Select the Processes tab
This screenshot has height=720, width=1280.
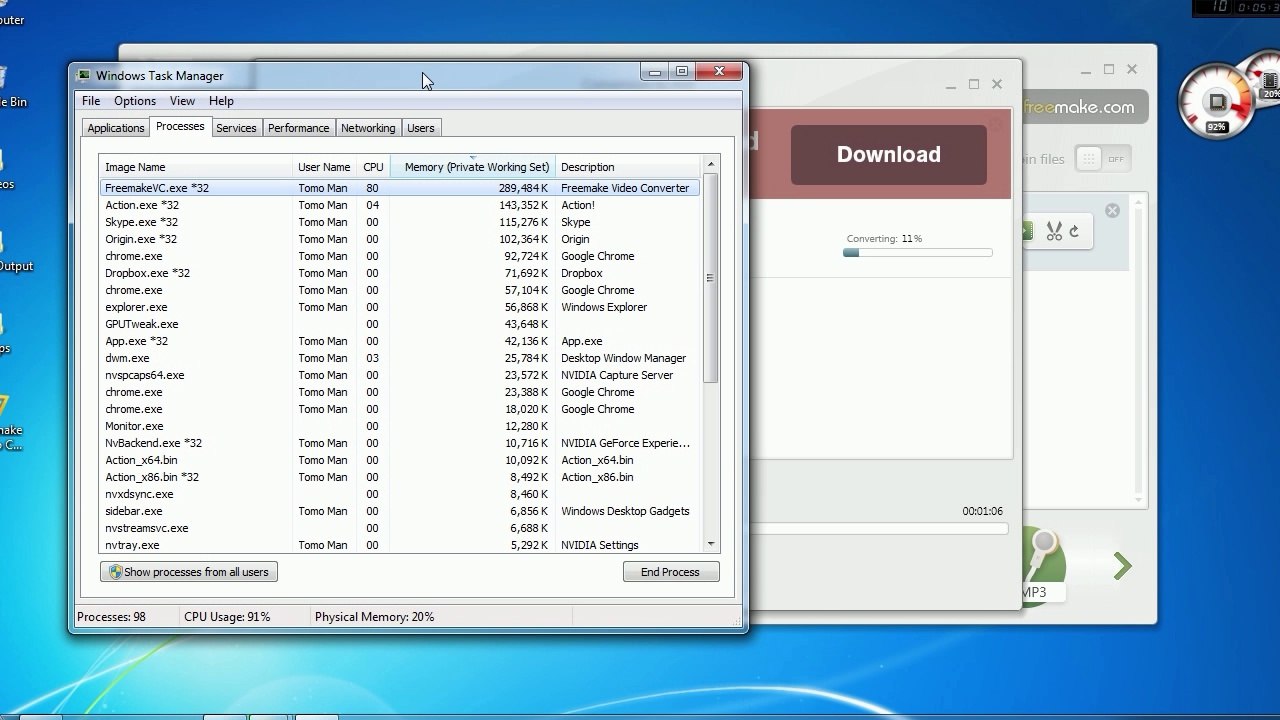click(x=180, y=127)
